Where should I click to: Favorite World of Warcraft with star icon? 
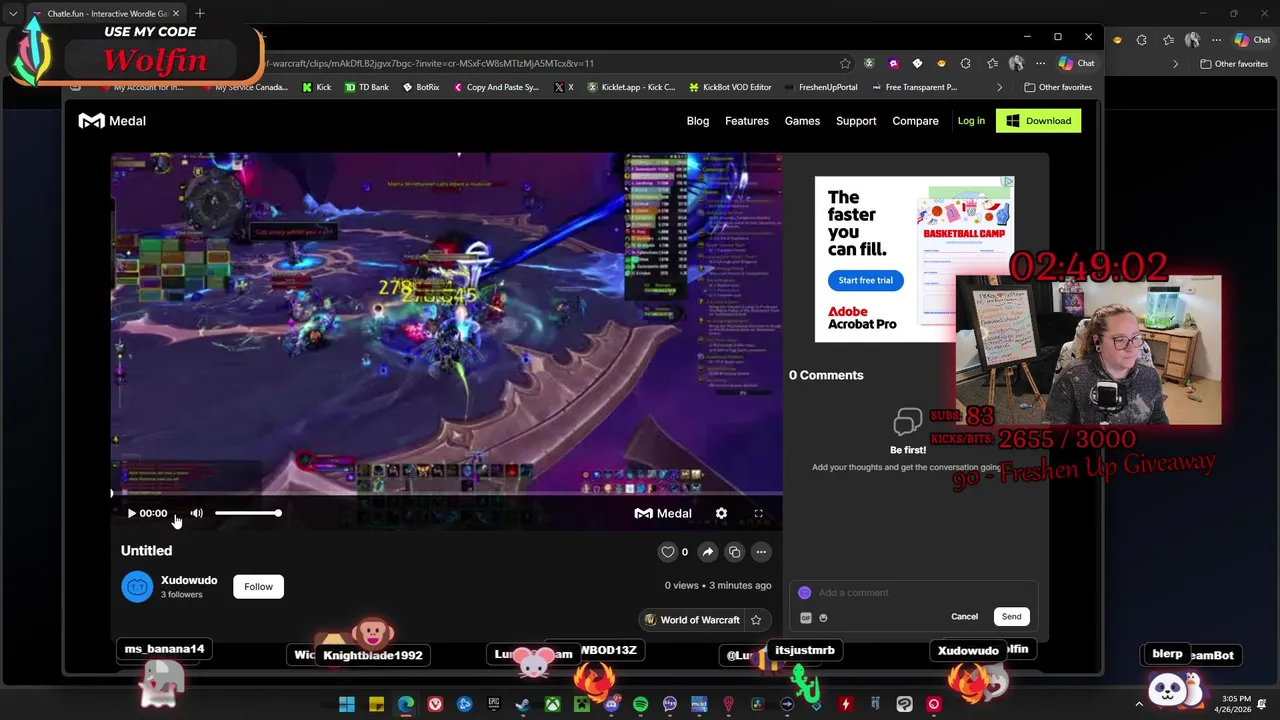click(x=756, y=620)
